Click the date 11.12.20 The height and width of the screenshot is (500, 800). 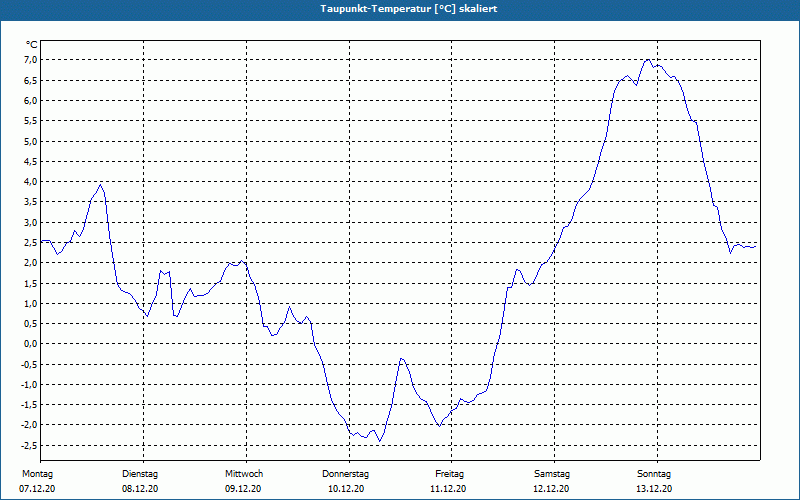[x=448, y=489]
